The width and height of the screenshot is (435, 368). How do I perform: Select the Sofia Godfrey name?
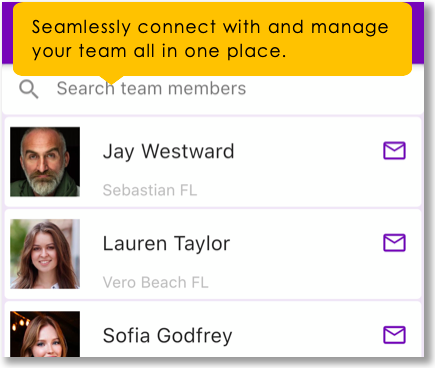(167, 336)
